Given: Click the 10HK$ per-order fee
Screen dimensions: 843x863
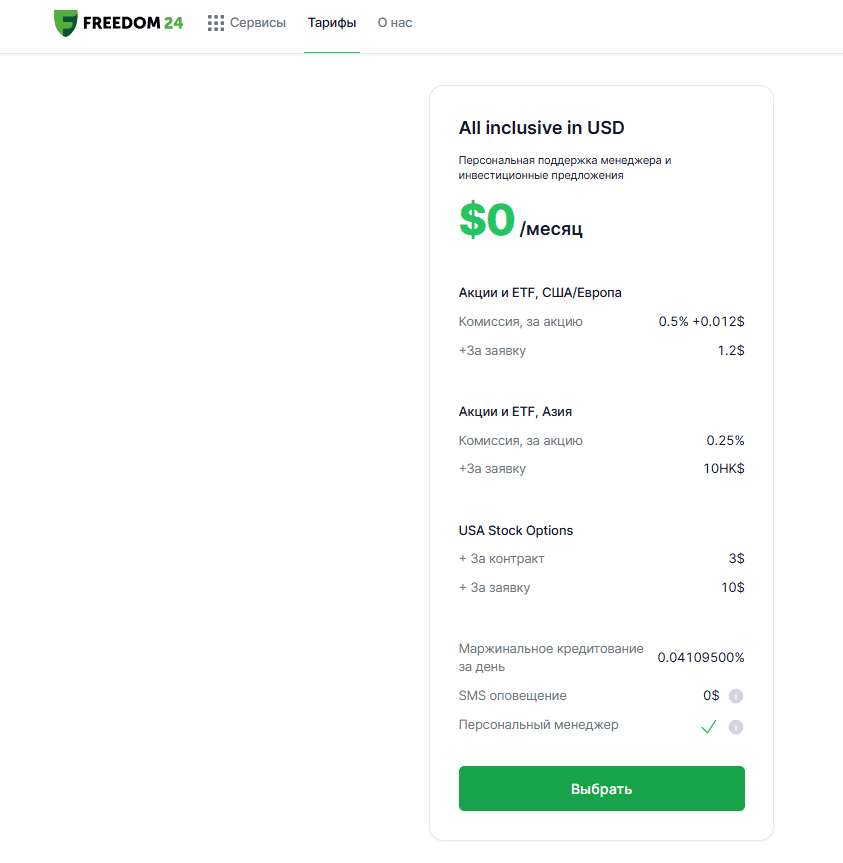Looking at the screenshot, I should 724,468.
